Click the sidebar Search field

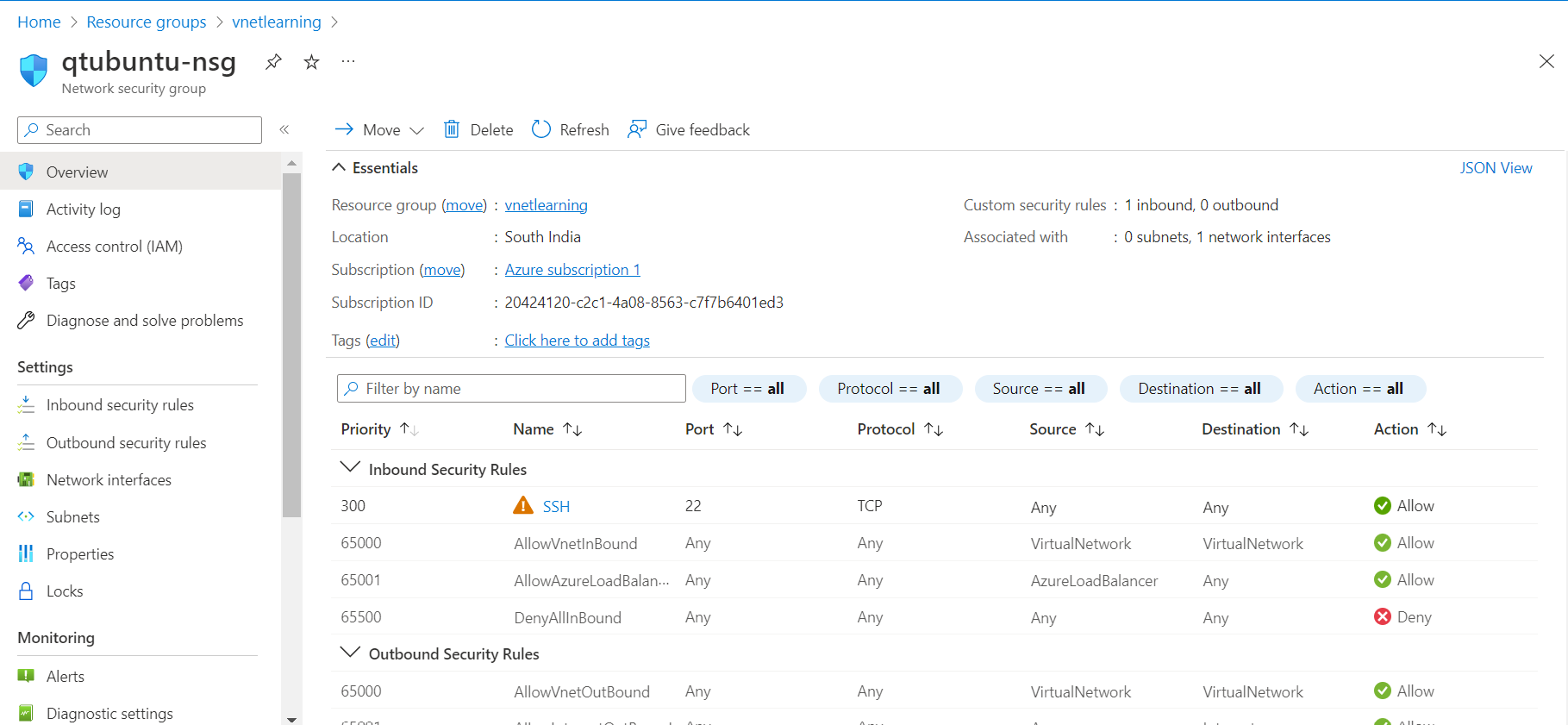[x=140, y=130]
